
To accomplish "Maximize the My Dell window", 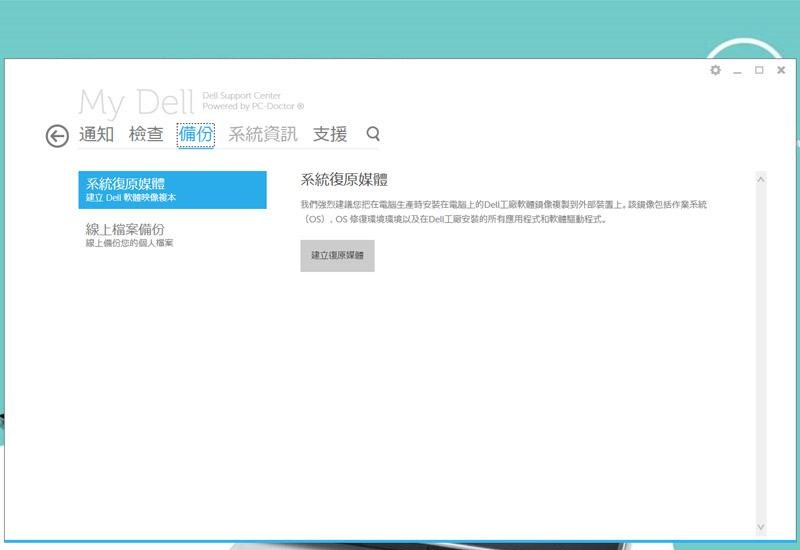I will (x=759, y=71).
